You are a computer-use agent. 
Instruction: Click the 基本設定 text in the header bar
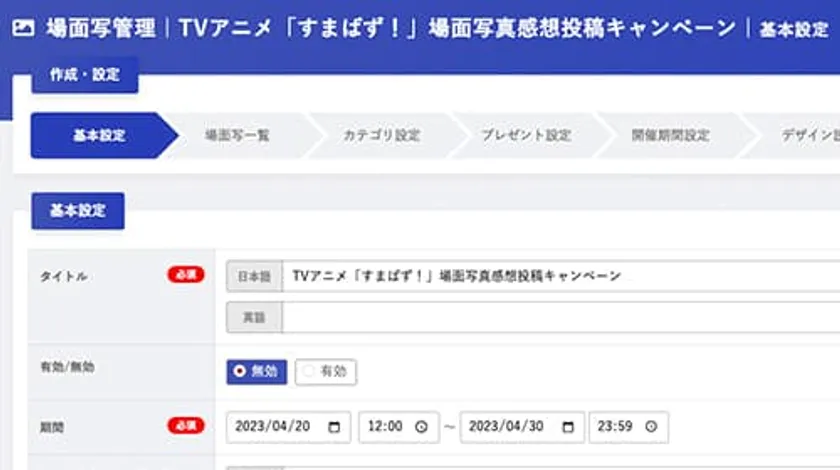(x=794, y=29)
